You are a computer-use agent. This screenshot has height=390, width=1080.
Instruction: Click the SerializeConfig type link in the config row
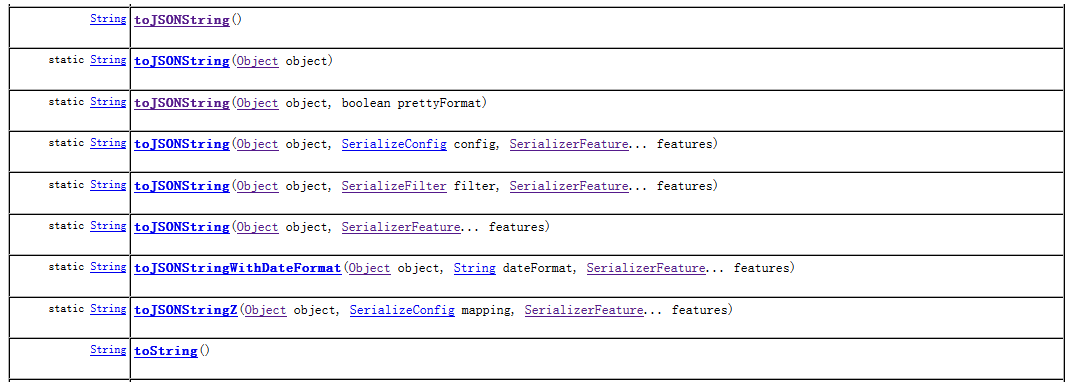(394, 145)
